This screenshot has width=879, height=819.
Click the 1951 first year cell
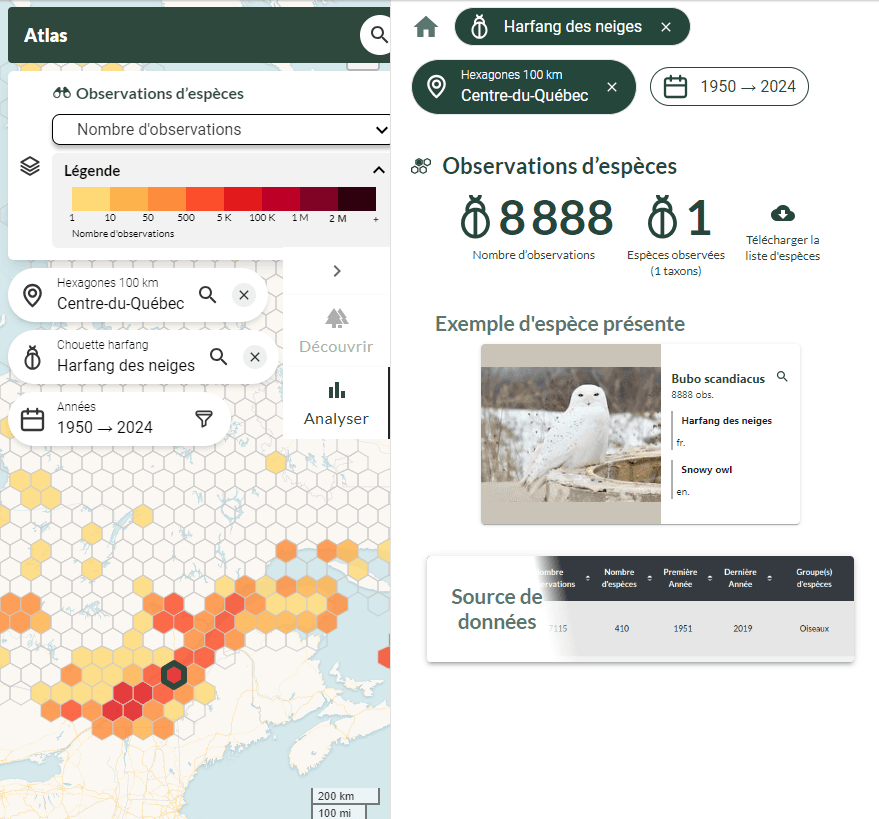pos(683,628)
